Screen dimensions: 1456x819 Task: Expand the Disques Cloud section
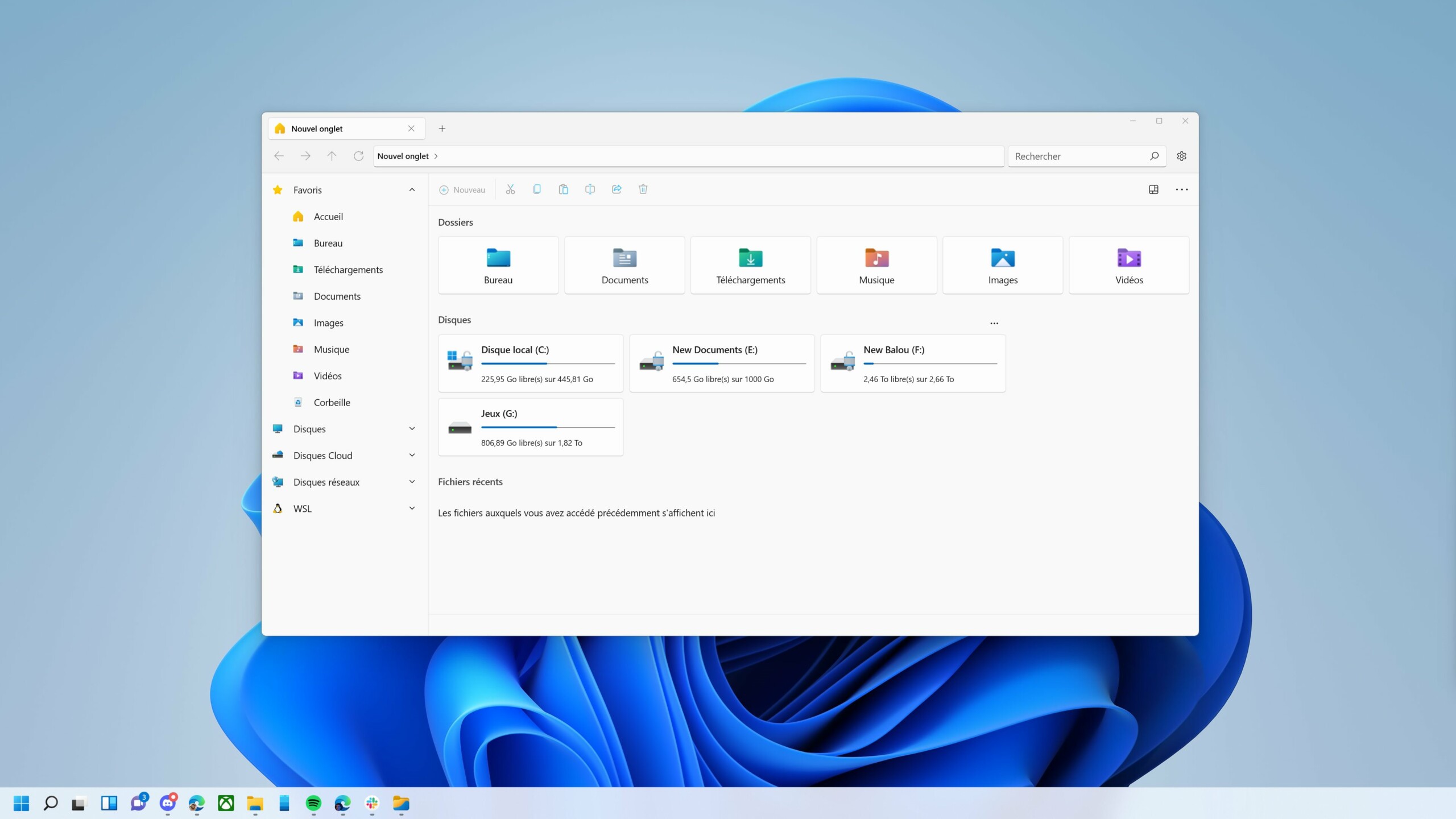point(412,455)
